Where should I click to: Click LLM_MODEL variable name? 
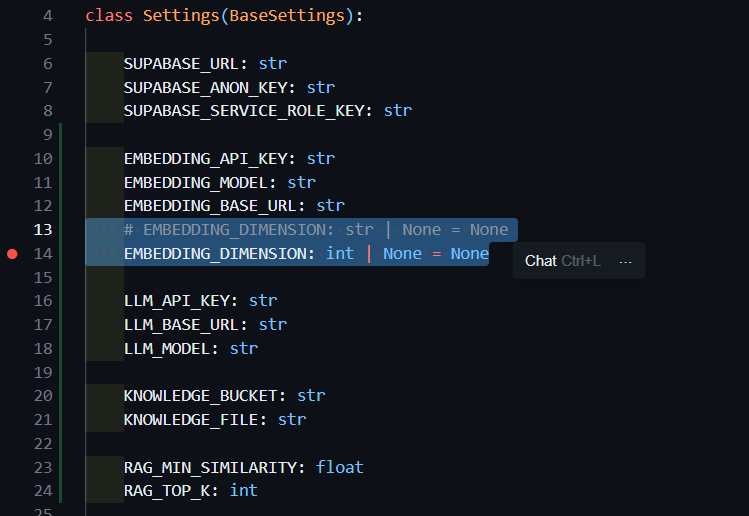pos(167,349)
